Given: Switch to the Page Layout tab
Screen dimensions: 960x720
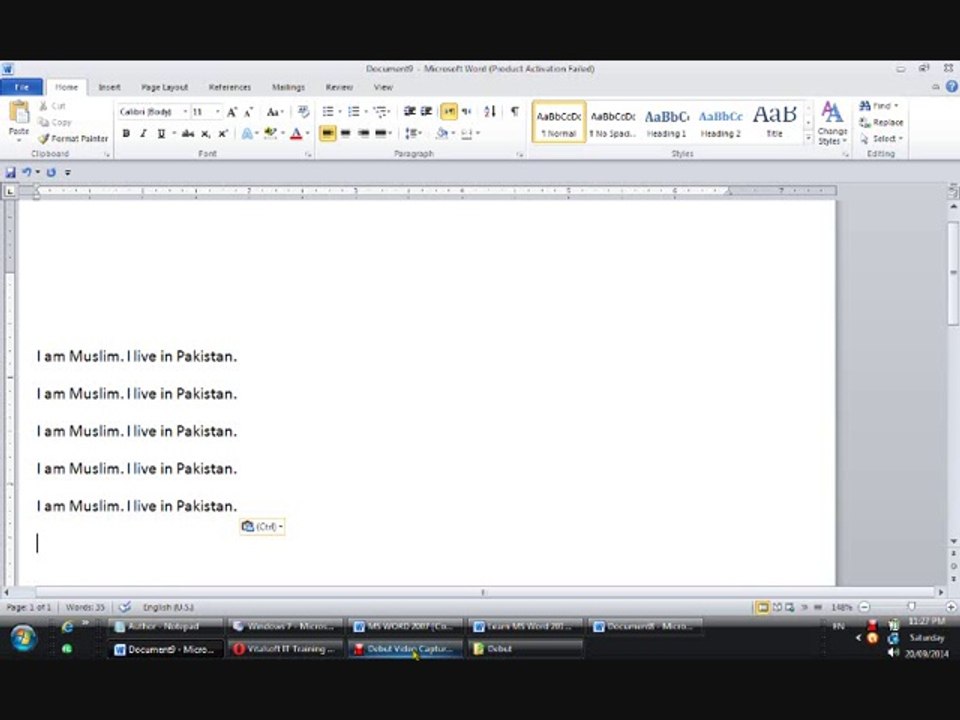Looking at the screenshot, I should coord(164,88).
